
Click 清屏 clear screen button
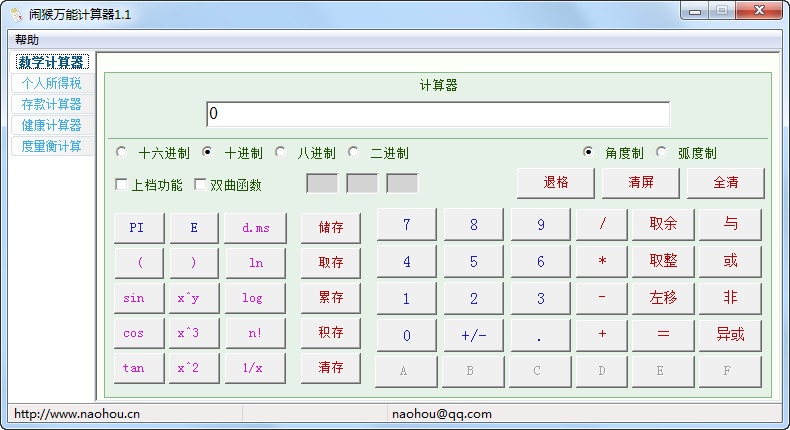pyautogui.click(x=640, y=182)
